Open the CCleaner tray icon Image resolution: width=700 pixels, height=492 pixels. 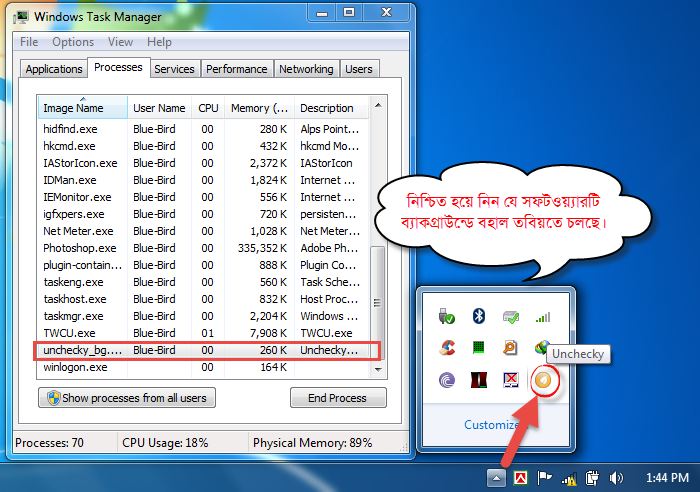coord(447,347)
